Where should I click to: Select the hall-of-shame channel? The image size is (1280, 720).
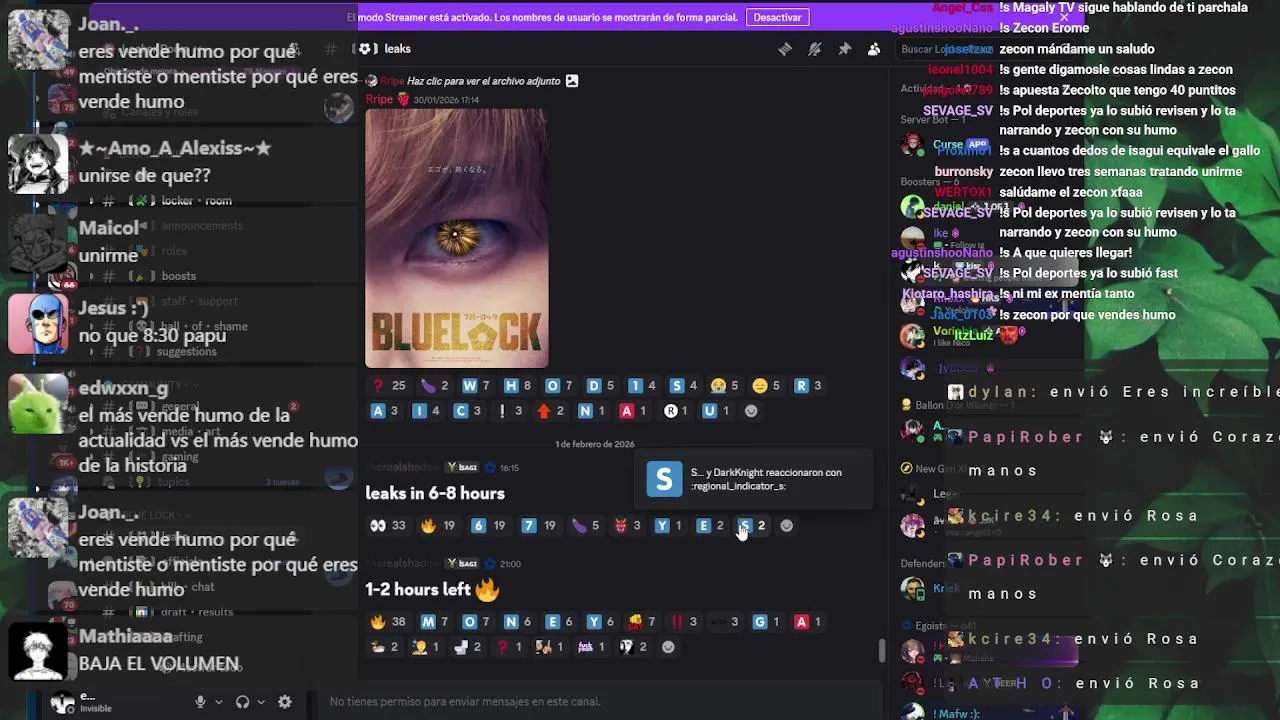coord(203,326)
